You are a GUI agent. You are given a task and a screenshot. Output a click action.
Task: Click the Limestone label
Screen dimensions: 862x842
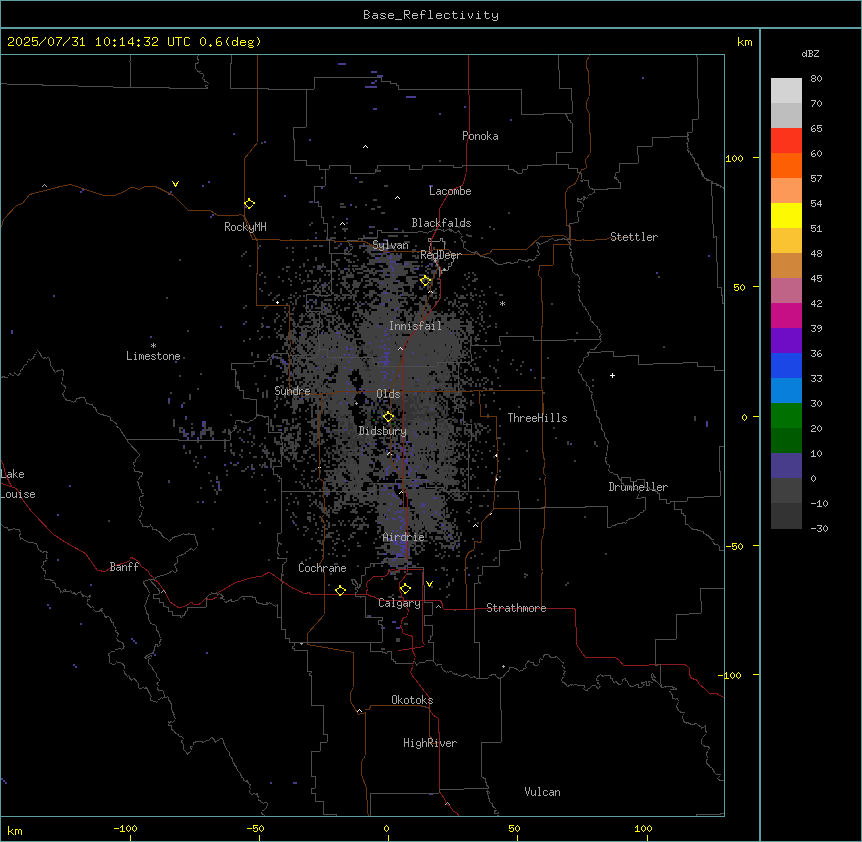click(153, 356)
